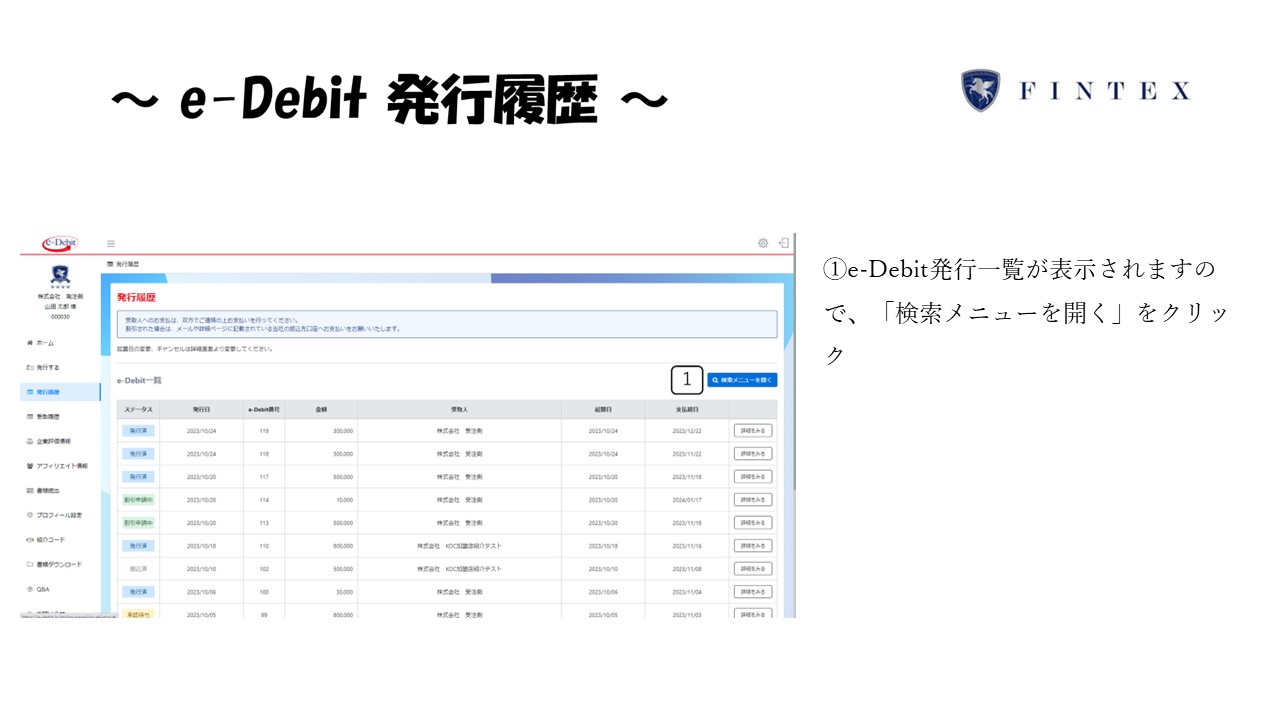Image resolution: width=1280 pixels, height=720 pixels.
Task: Click payment due date 2023/12/22
Action: [x=687, y=431]
